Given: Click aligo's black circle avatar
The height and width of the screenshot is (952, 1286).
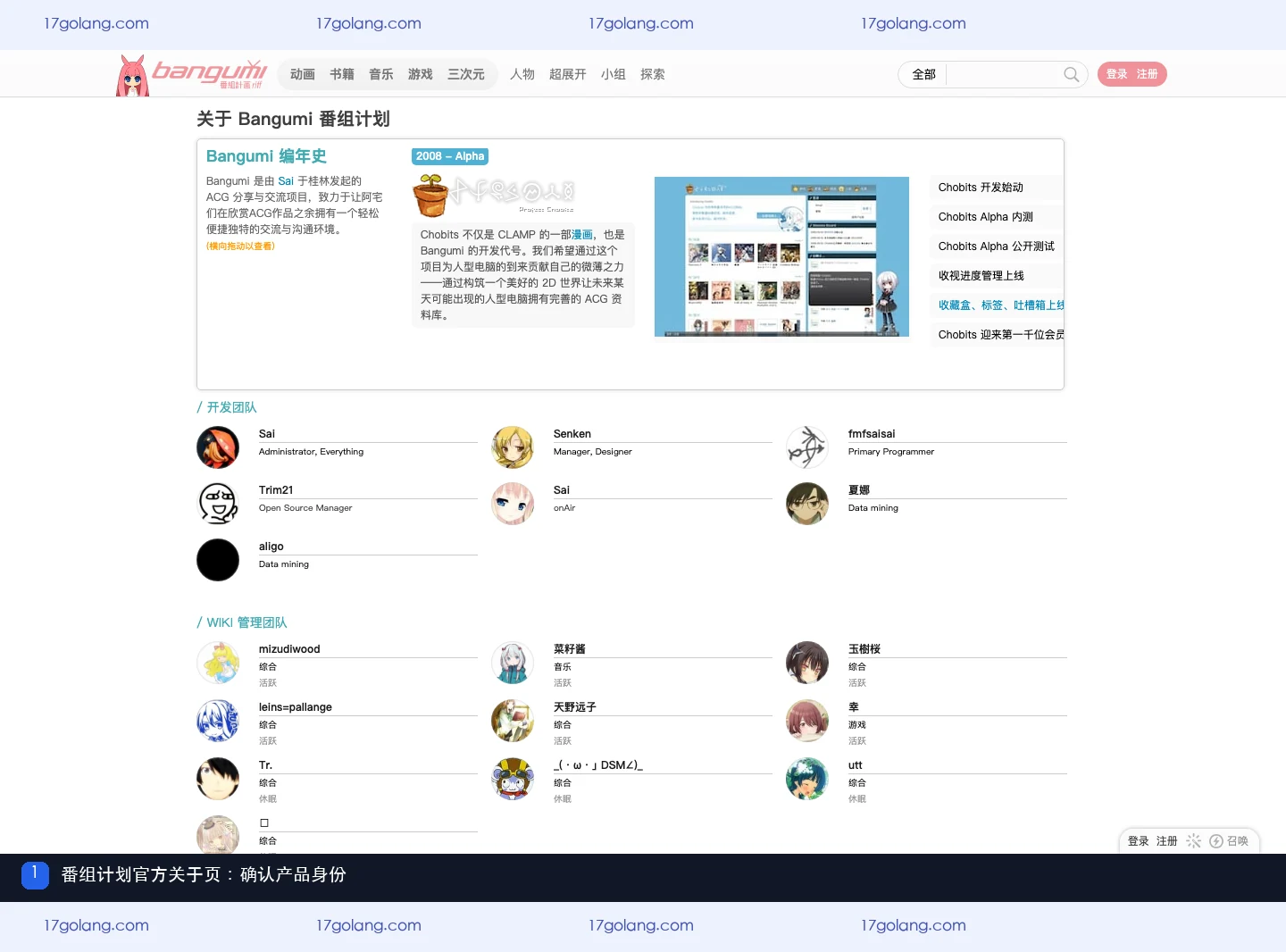Looking at the screenshot, I should (x=218, y=560).
